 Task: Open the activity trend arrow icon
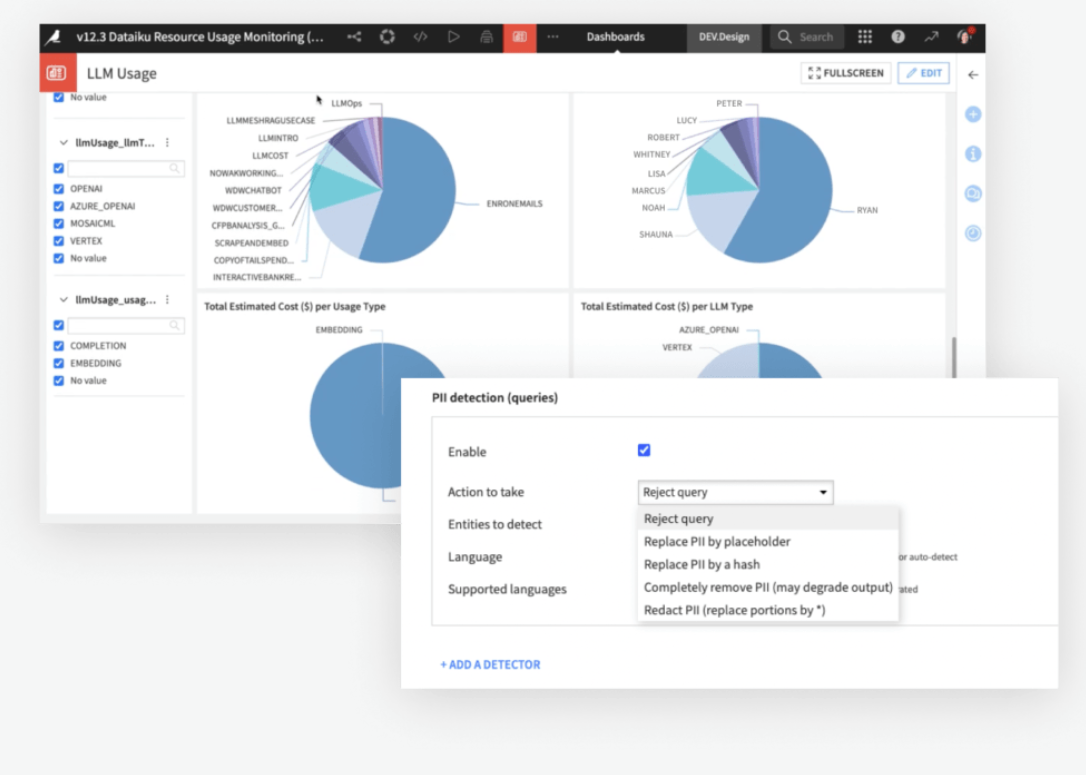click(931, 37)
